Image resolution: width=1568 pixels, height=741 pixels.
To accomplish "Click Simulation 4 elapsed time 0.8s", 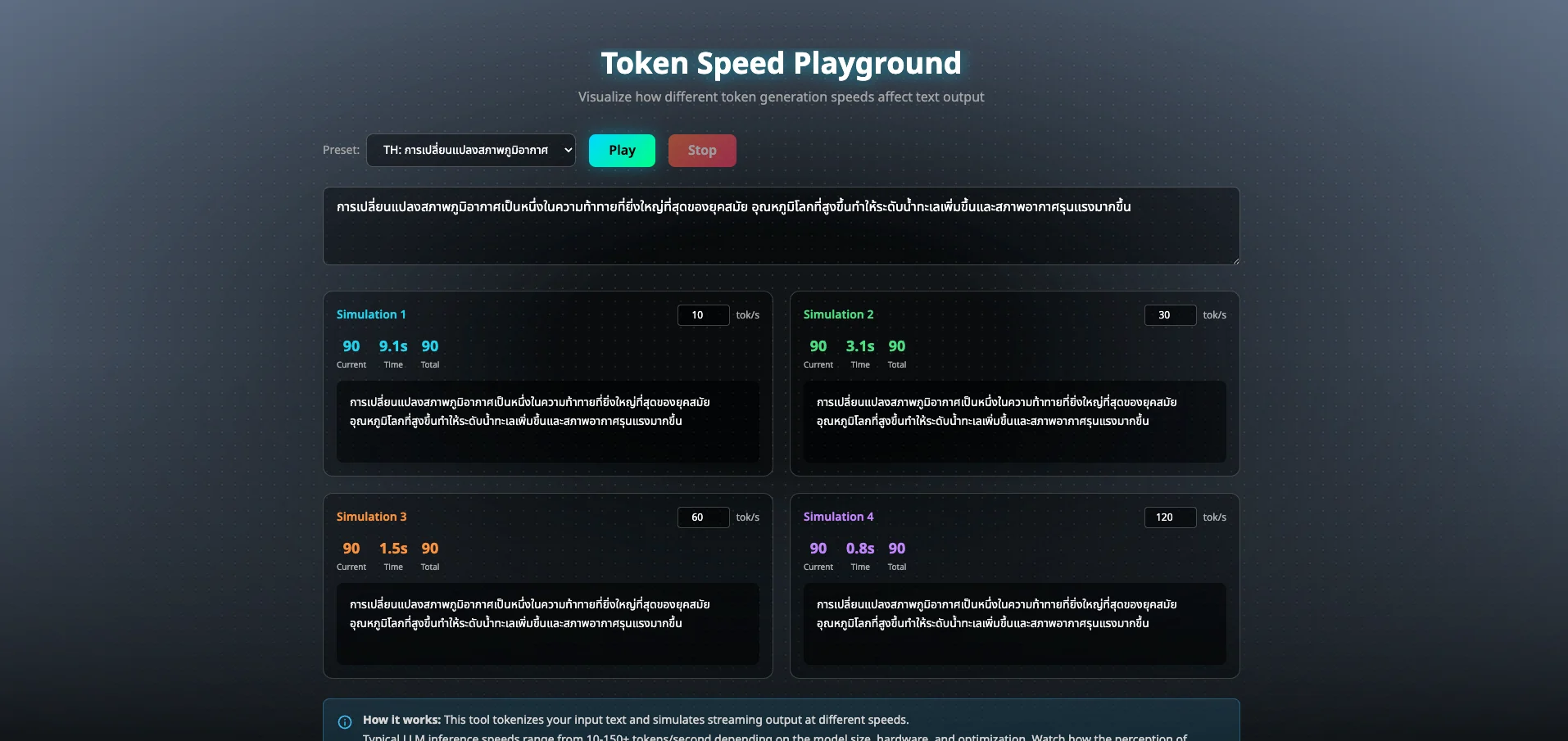I will [x=860, y=549].
